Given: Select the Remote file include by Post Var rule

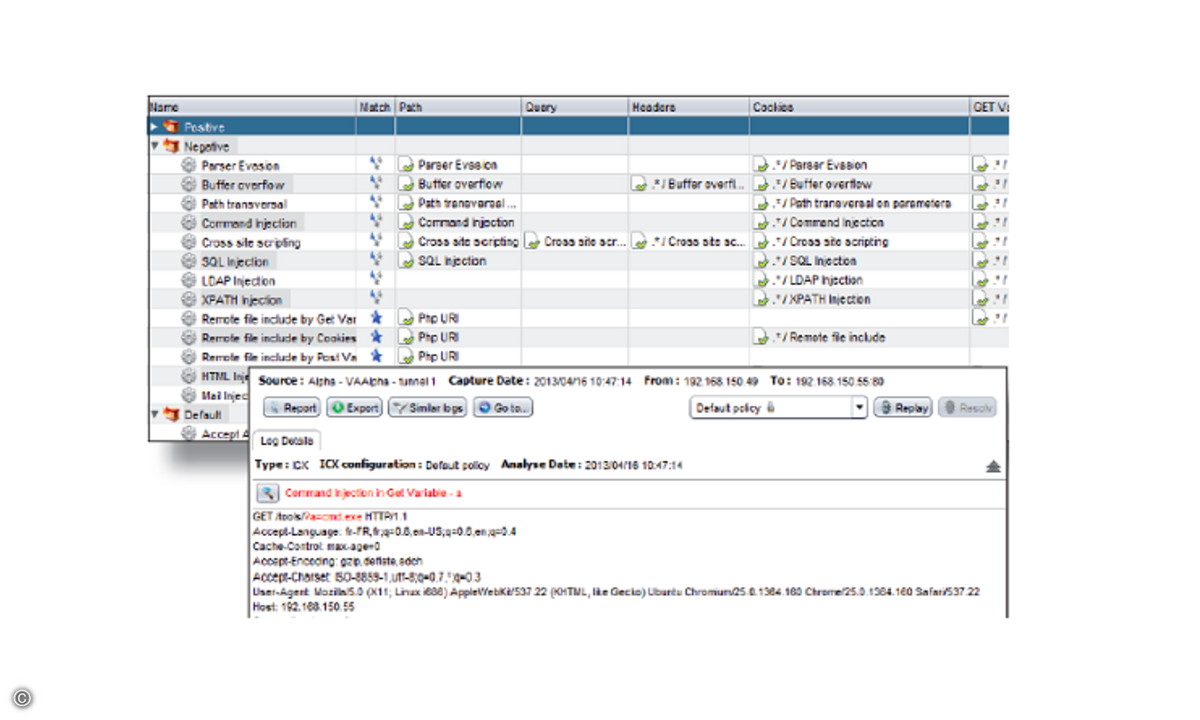Looking at the screenshot, I should (x=279, y=357).
